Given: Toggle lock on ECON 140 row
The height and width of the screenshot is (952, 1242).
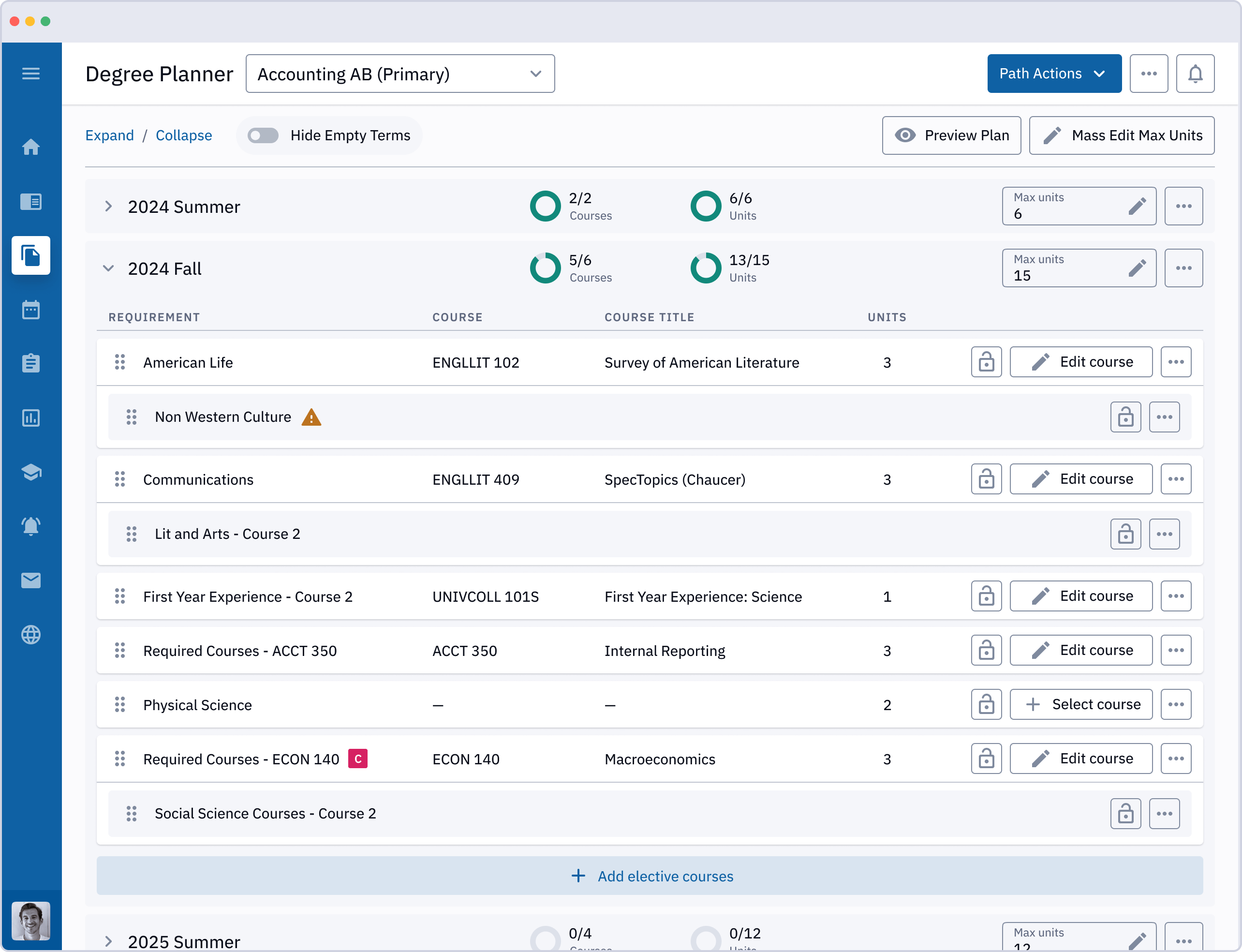Looking at the screenshot, I should (x=986, y=759).
